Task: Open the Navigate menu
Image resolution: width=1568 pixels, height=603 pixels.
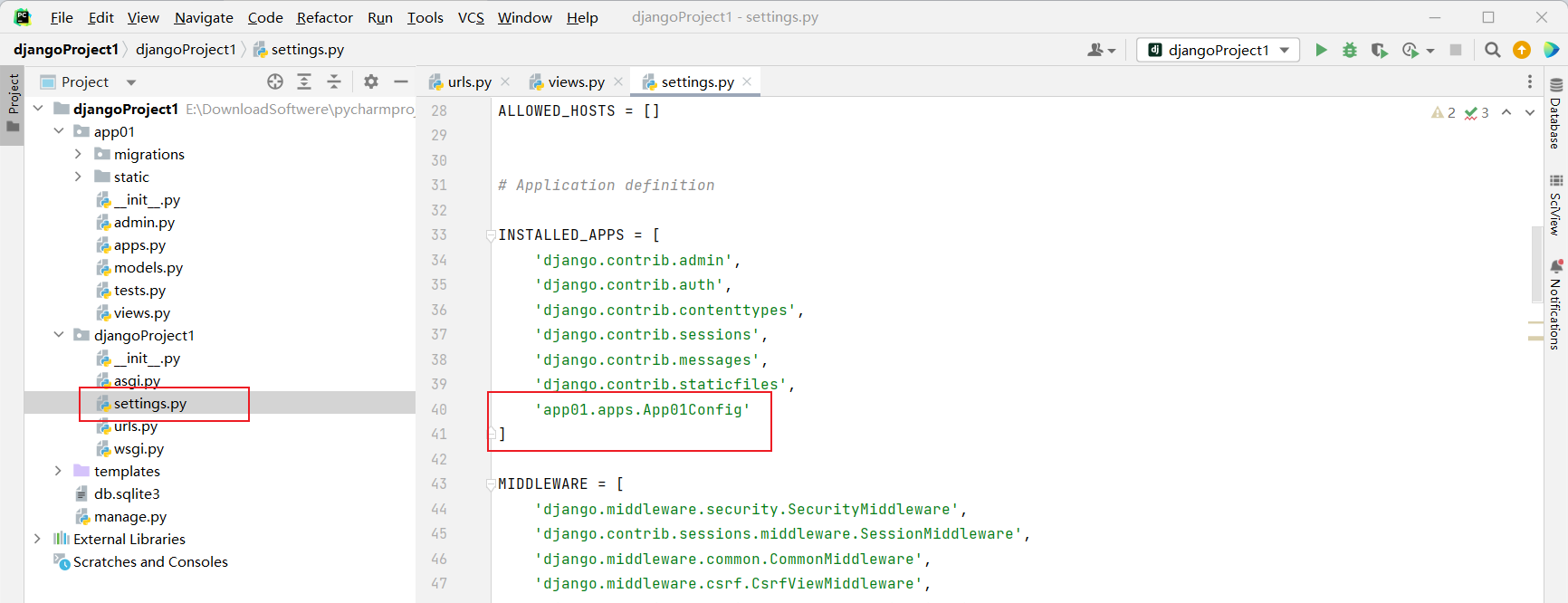Action: pos(204,17)
